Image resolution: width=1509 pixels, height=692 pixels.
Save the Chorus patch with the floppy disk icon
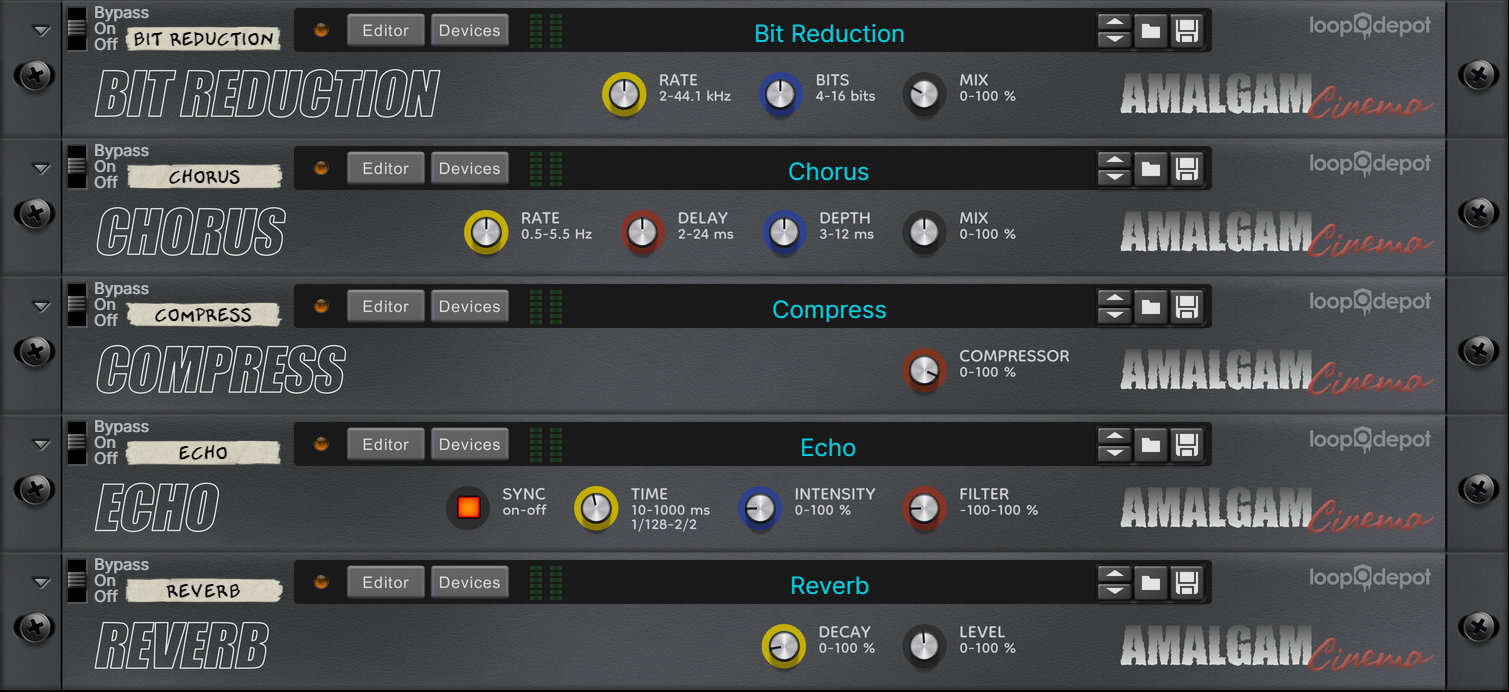click(x=1187, y=169)
